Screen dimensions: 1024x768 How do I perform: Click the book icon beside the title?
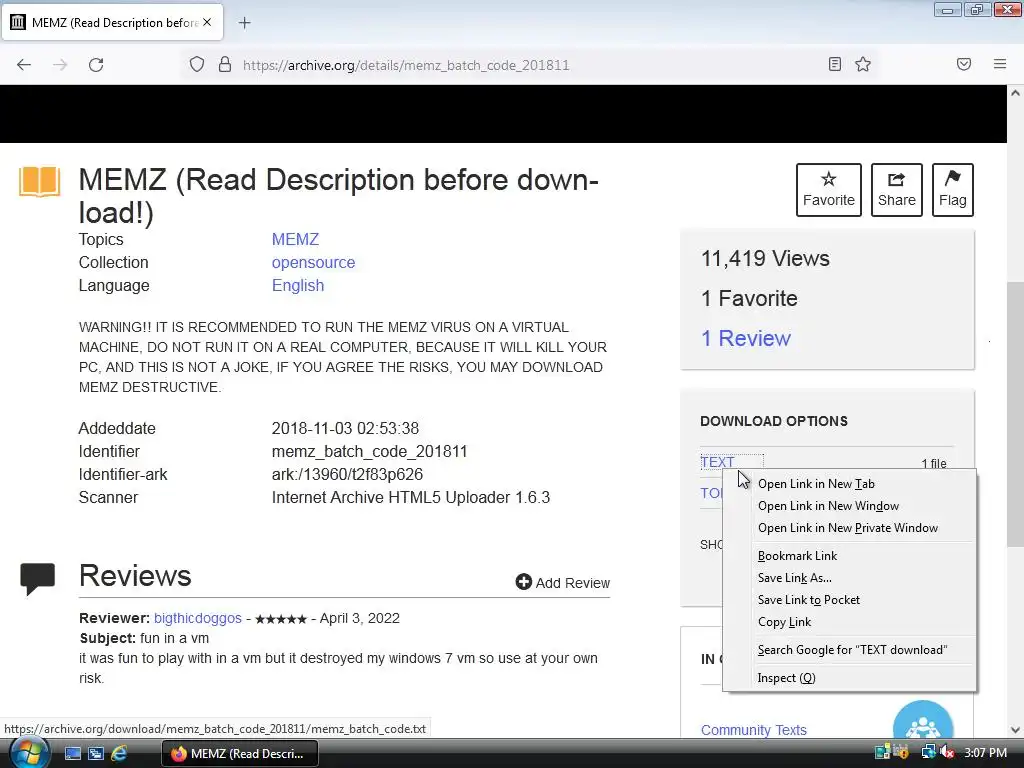click(39, 182)
